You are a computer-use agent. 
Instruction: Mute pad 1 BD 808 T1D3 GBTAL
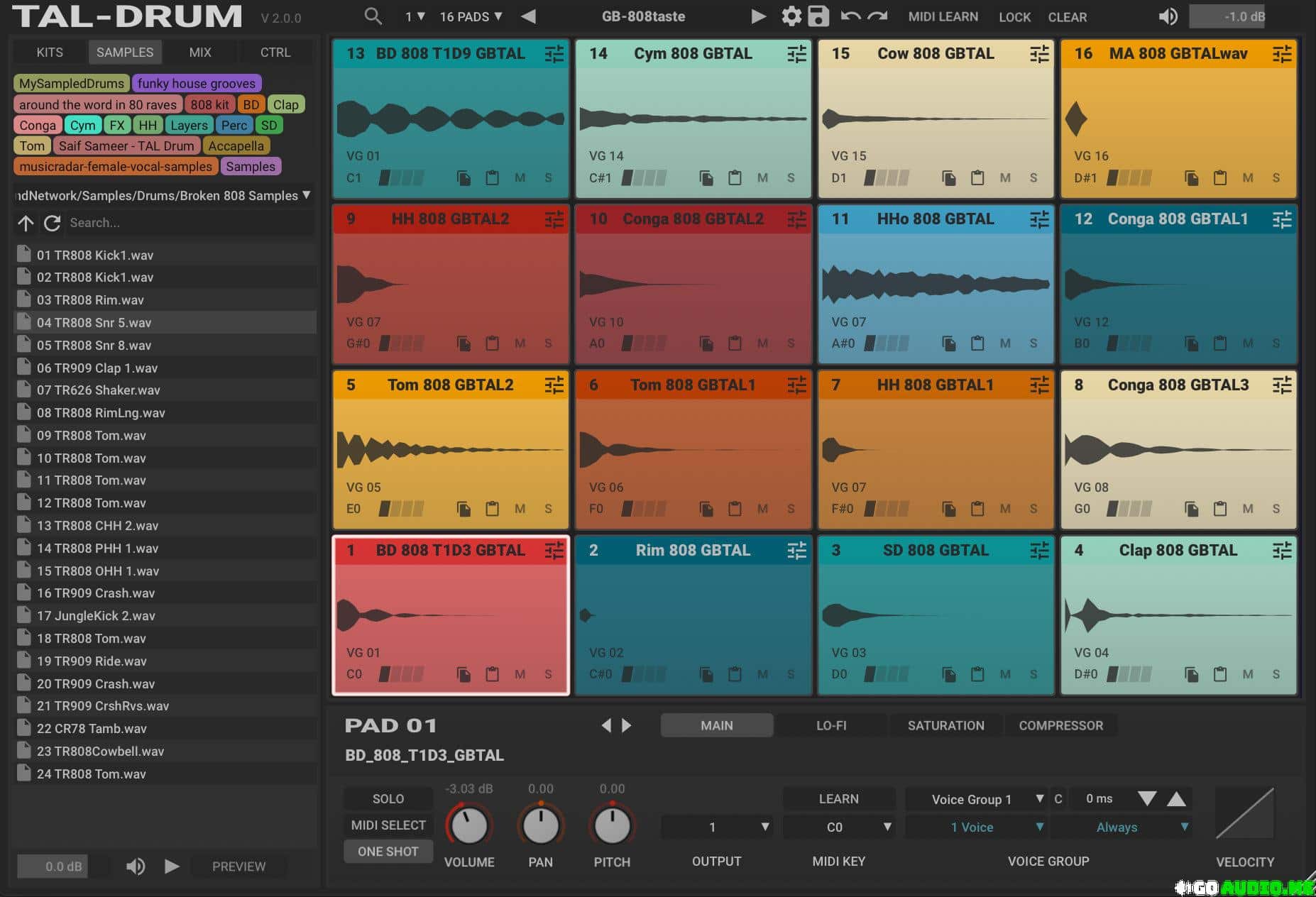520,674
